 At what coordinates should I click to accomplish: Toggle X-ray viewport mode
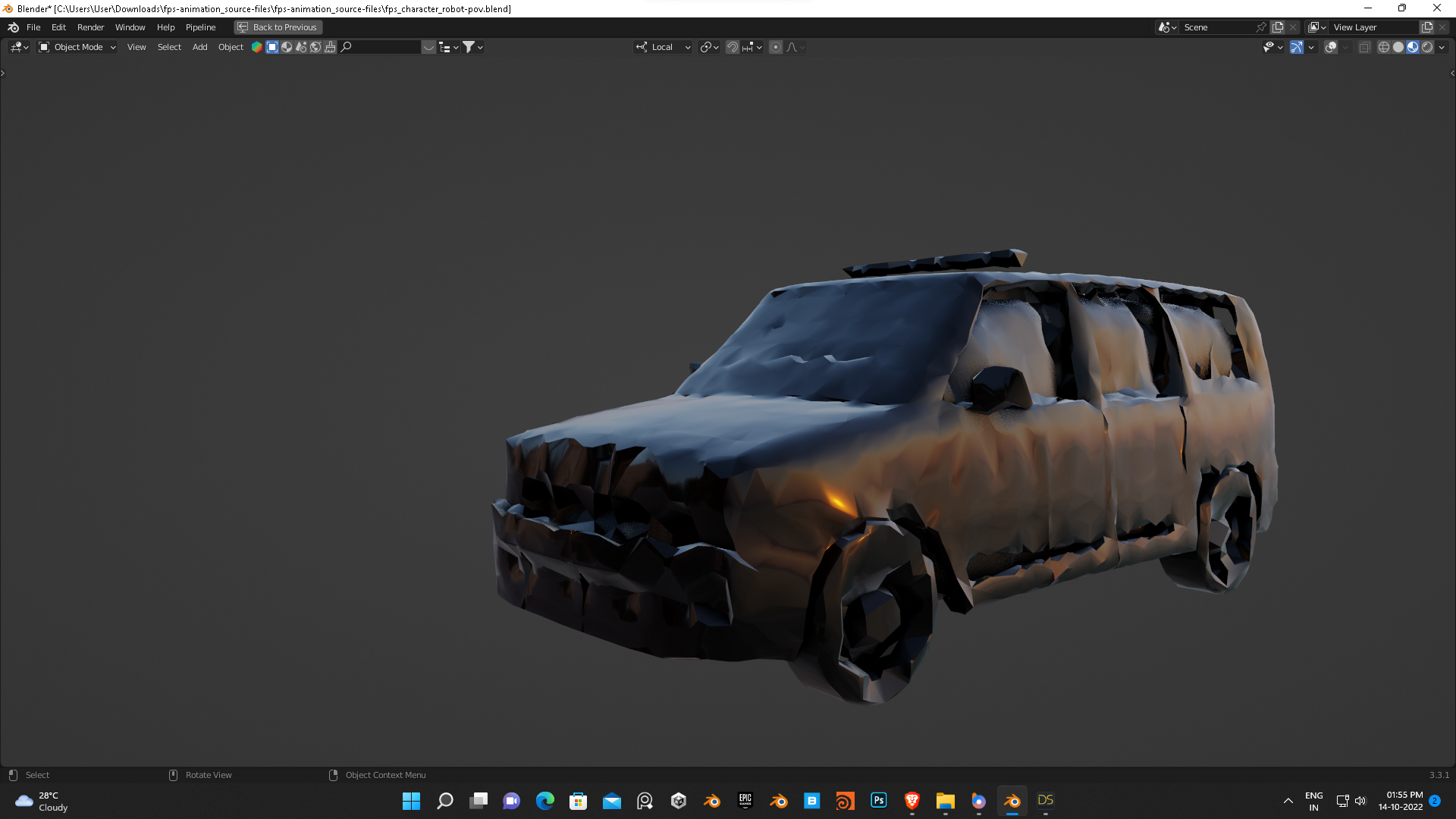1364,47
